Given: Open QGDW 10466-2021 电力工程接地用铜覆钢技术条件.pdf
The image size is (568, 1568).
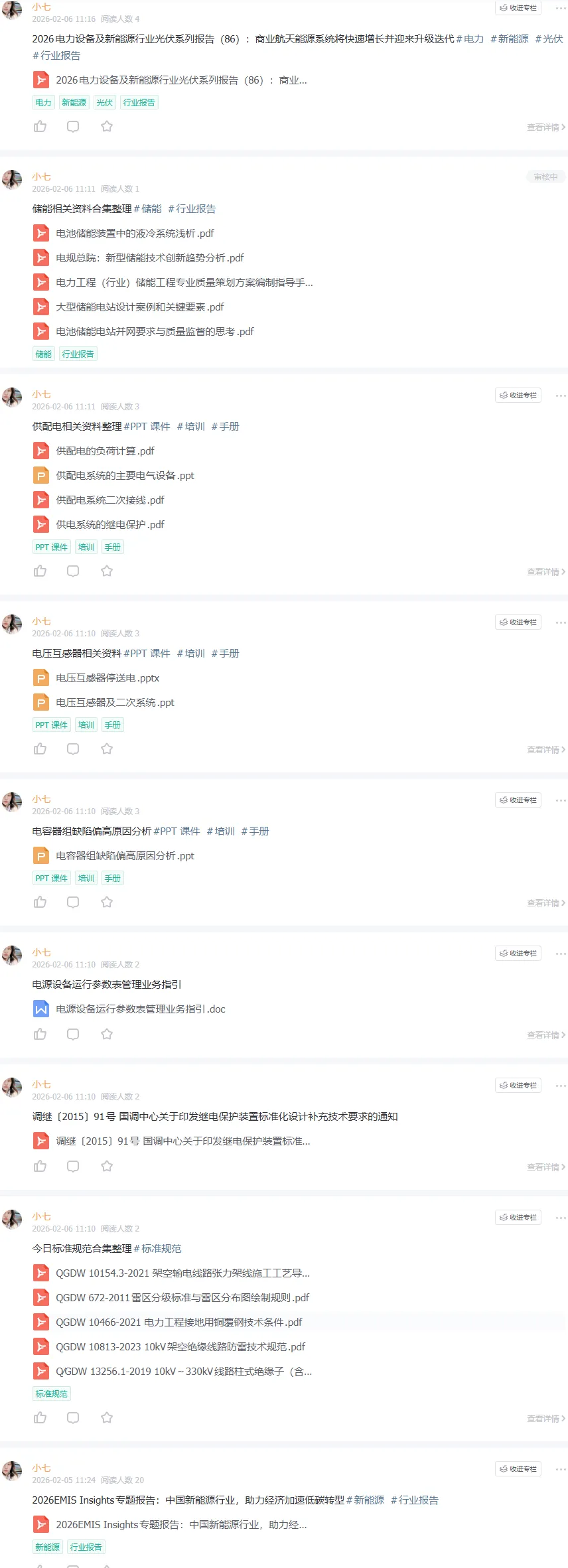Looking at the screenshot, I should tap(179, 1322).
